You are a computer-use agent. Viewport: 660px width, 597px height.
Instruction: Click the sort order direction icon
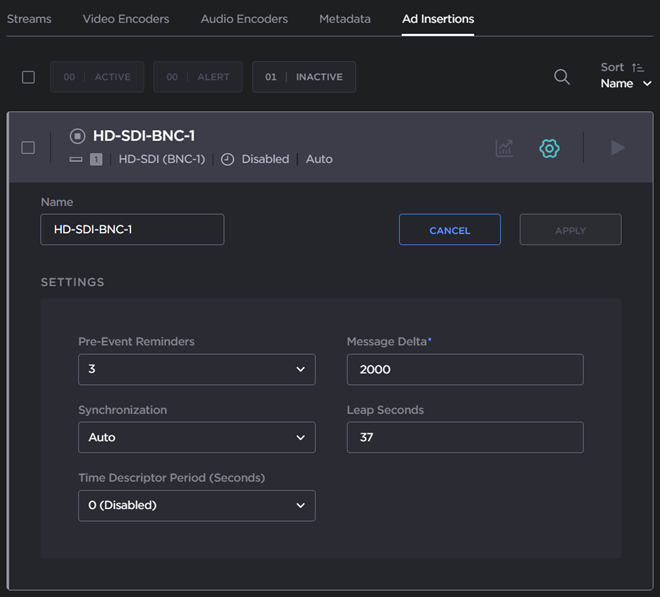click(638, 67)
